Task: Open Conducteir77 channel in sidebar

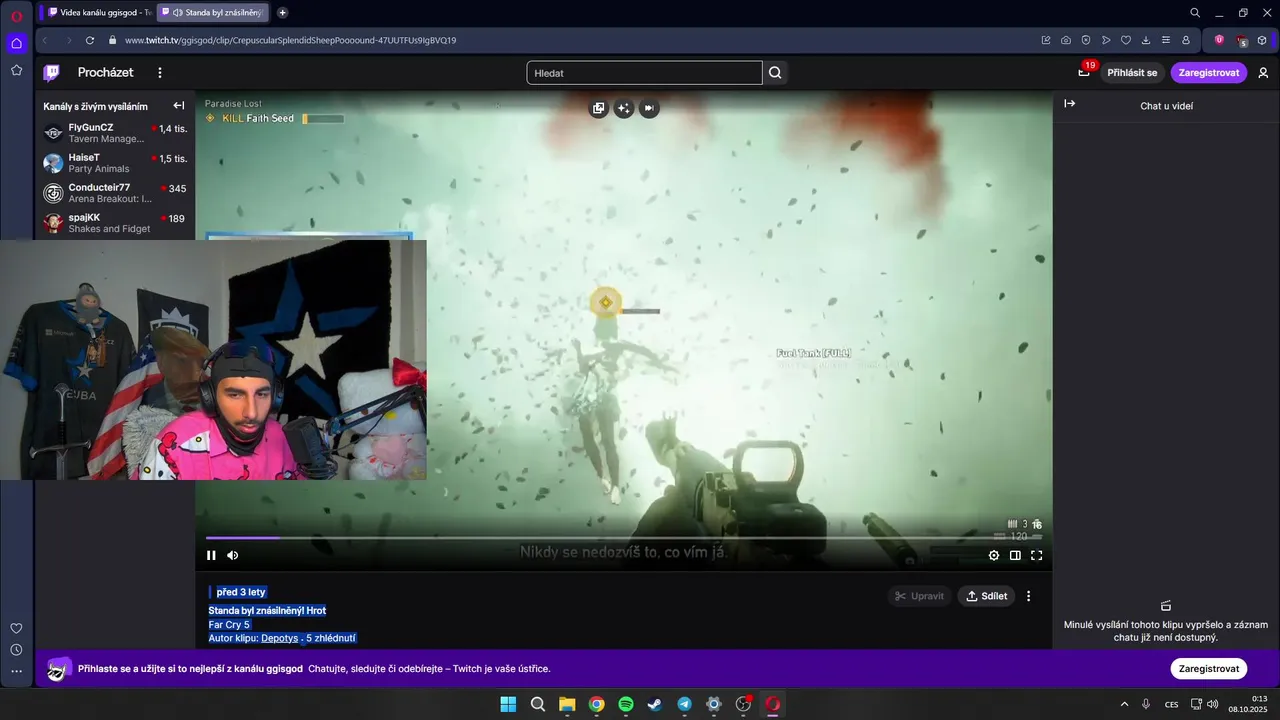Action: pyautogui.click(x=115, y=193)
